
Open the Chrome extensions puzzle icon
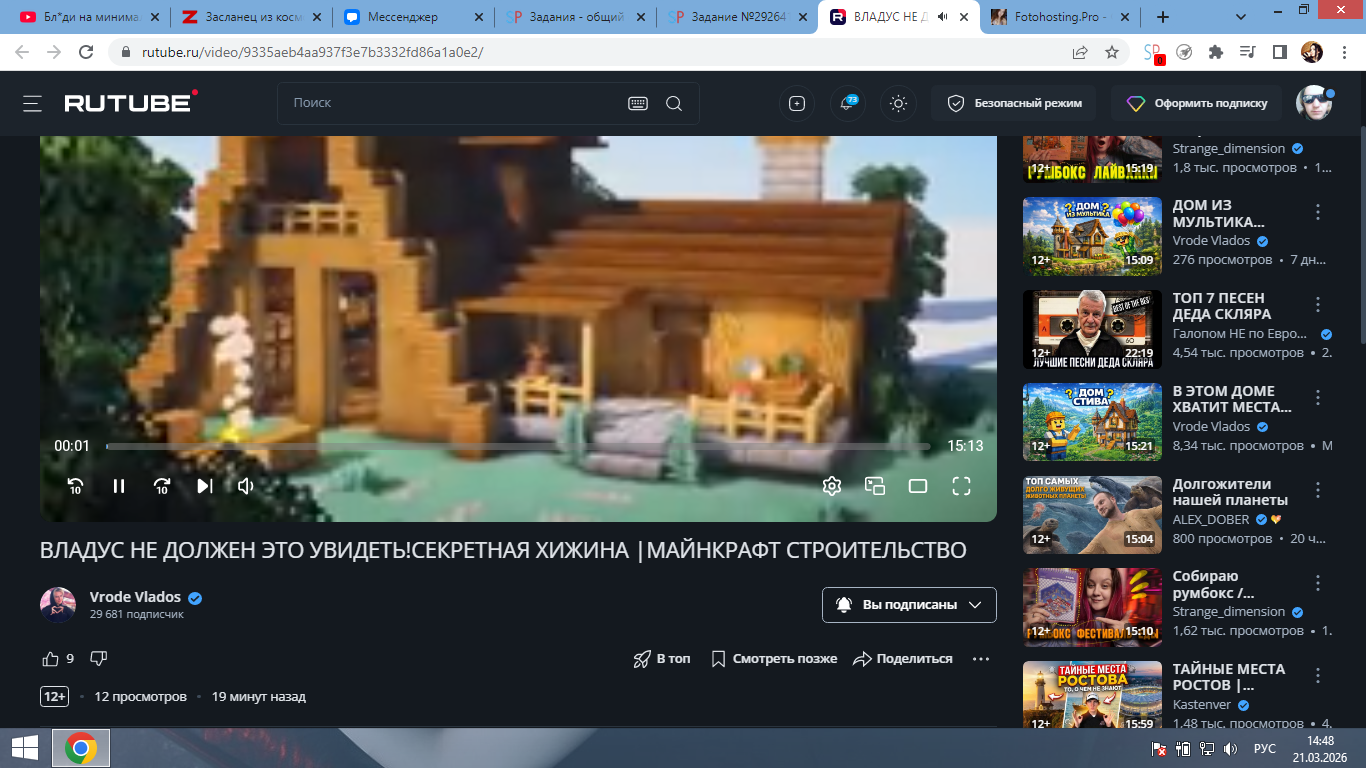point(1216,52)
